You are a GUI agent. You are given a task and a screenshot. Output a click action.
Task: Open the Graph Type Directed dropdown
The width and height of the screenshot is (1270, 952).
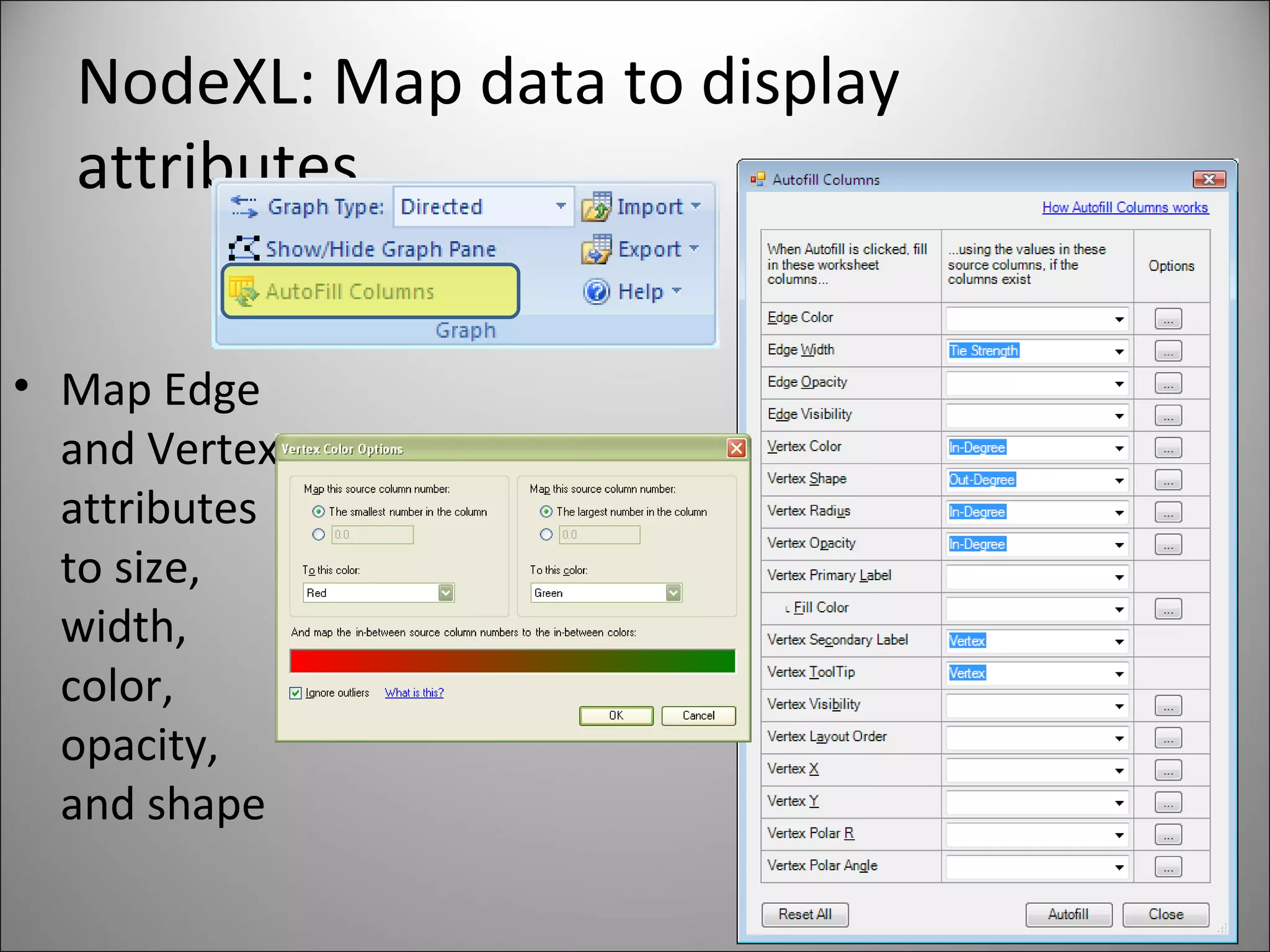pos(484,206)
